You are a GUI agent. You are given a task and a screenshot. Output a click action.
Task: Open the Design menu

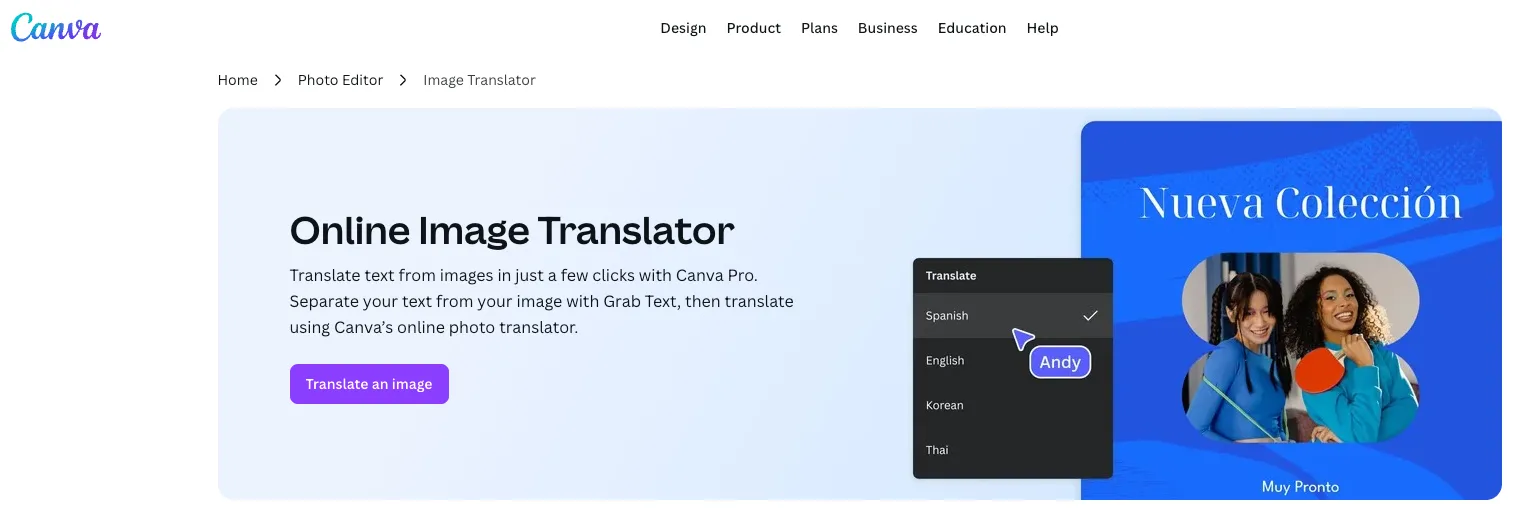[683, 28]
